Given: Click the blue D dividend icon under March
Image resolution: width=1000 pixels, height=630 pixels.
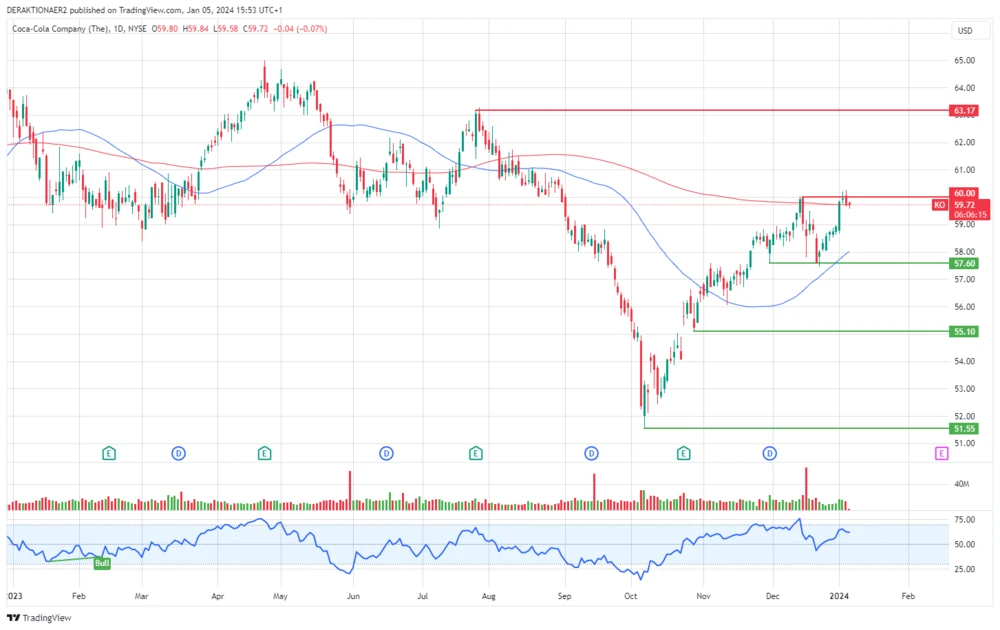Looking at the screenshot, I should [177, 452].
